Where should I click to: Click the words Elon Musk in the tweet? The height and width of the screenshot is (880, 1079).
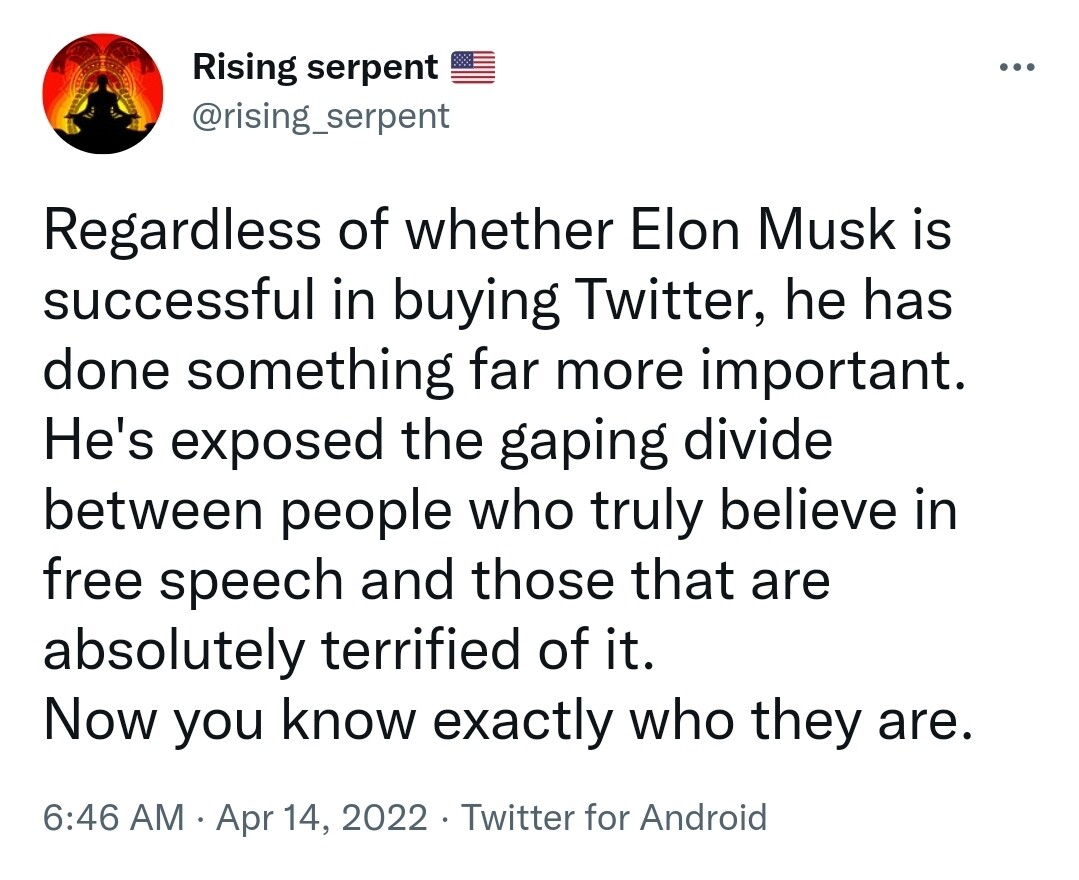(762, 230)
